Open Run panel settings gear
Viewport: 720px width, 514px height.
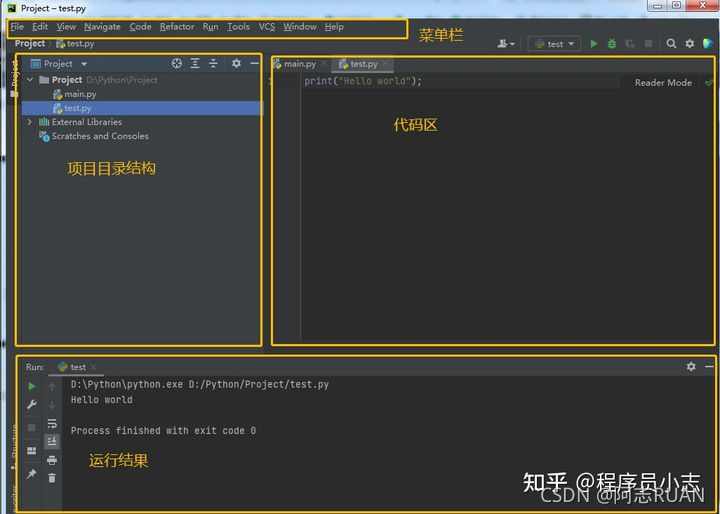691,367
